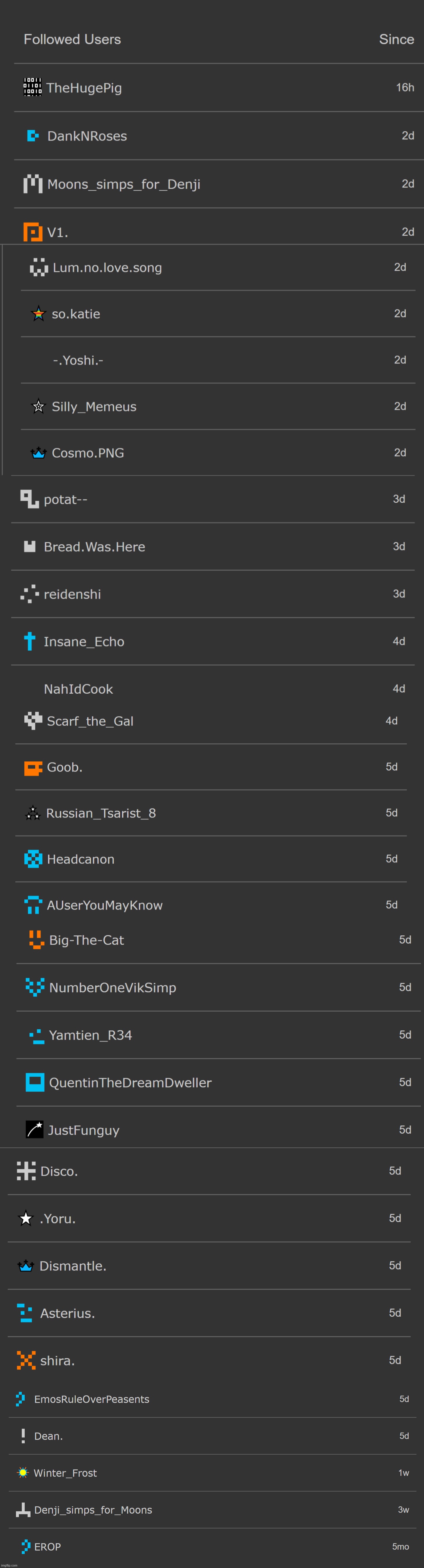The image size is (424, 1568).
Task: Open EmosRuleOverPeasents profile link
Action: (91, 1399)
